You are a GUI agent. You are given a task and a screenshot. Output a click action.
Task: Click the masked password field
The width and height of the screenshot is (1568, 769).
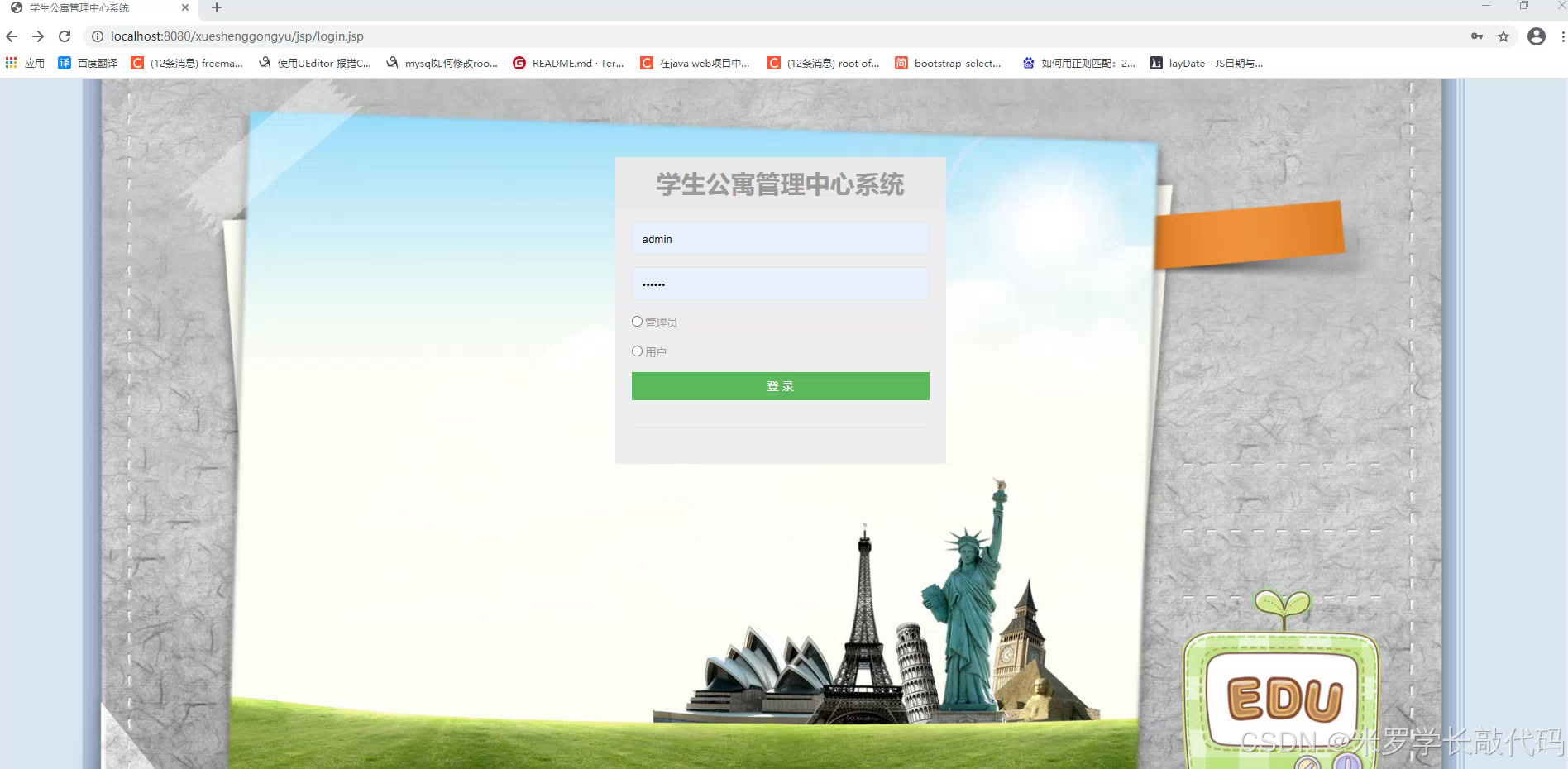click(x=780, y=284)
